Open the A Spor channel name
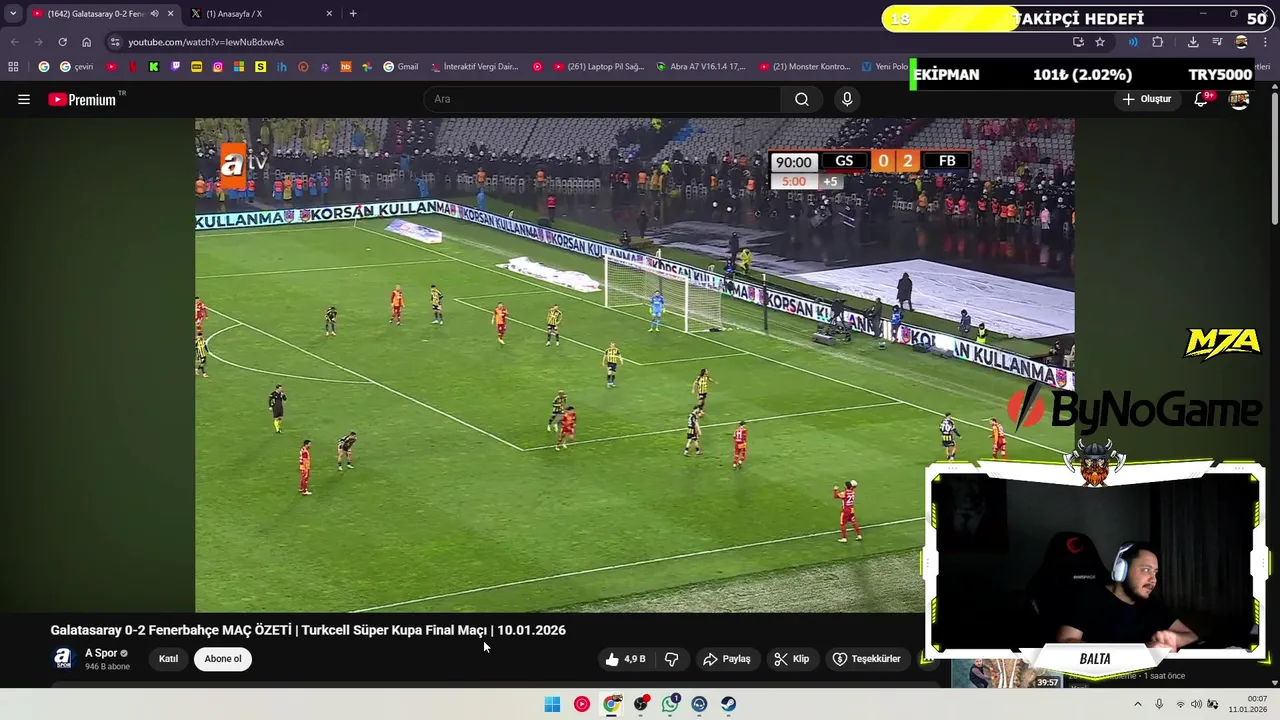The height and width of the screenshot is (720, 1280). tap(101, 653)
